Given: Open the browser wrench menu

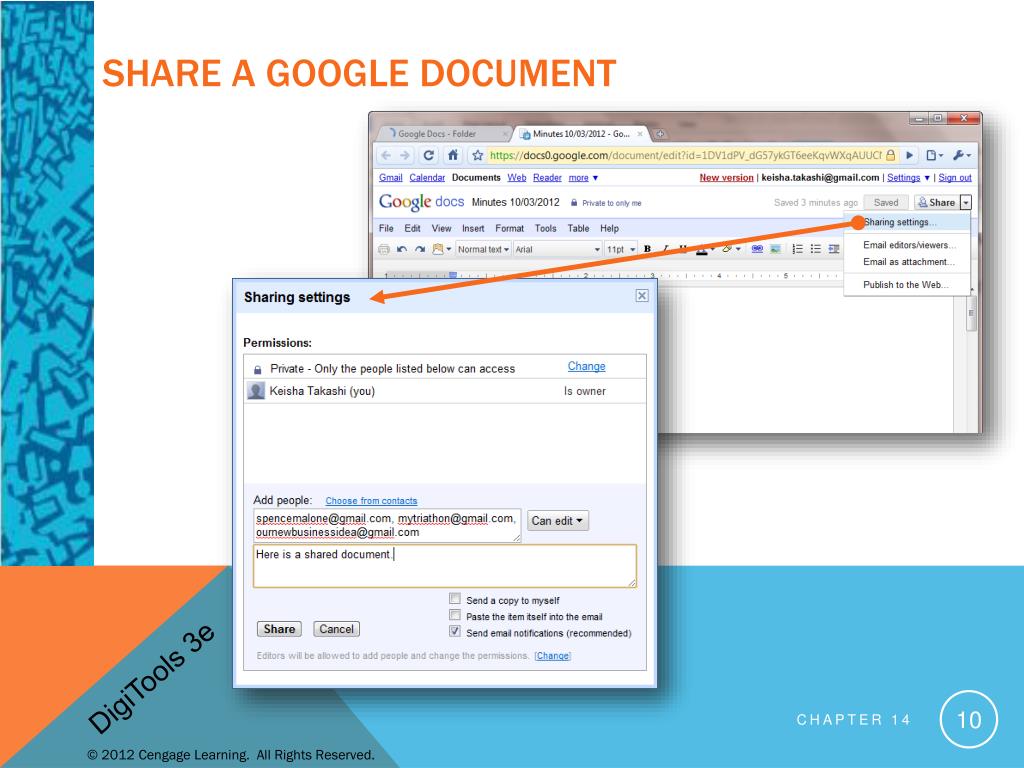Looking at the screenshot, I should 962,155.
